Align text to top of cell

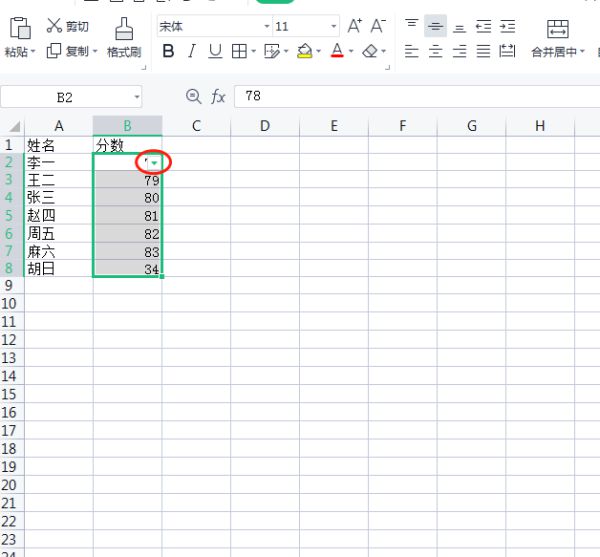click(x=412, y=24)
